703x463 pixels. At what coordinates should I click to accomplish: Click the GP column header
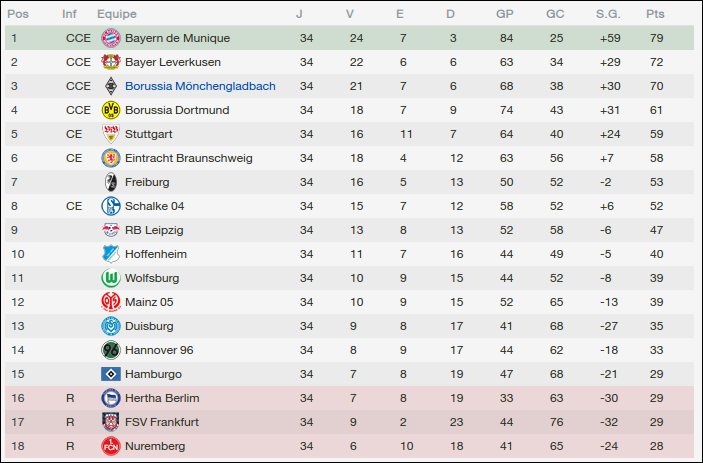point(505,14)
